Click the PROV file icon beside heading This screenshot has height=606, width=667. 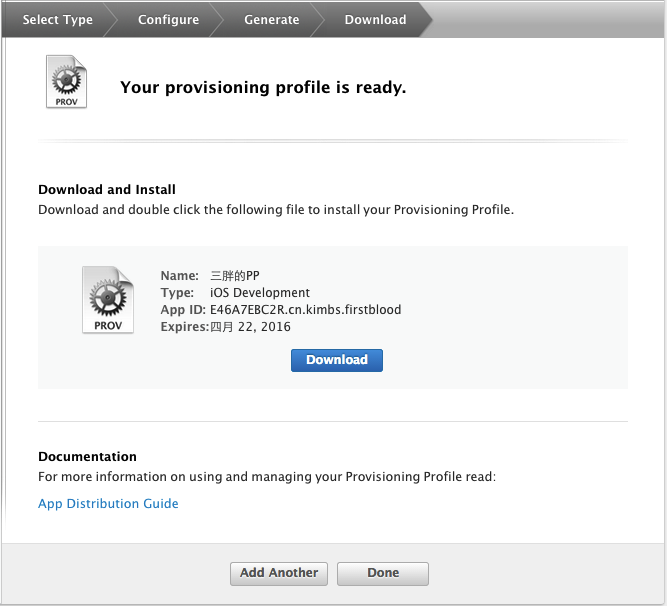coord(66,82)
